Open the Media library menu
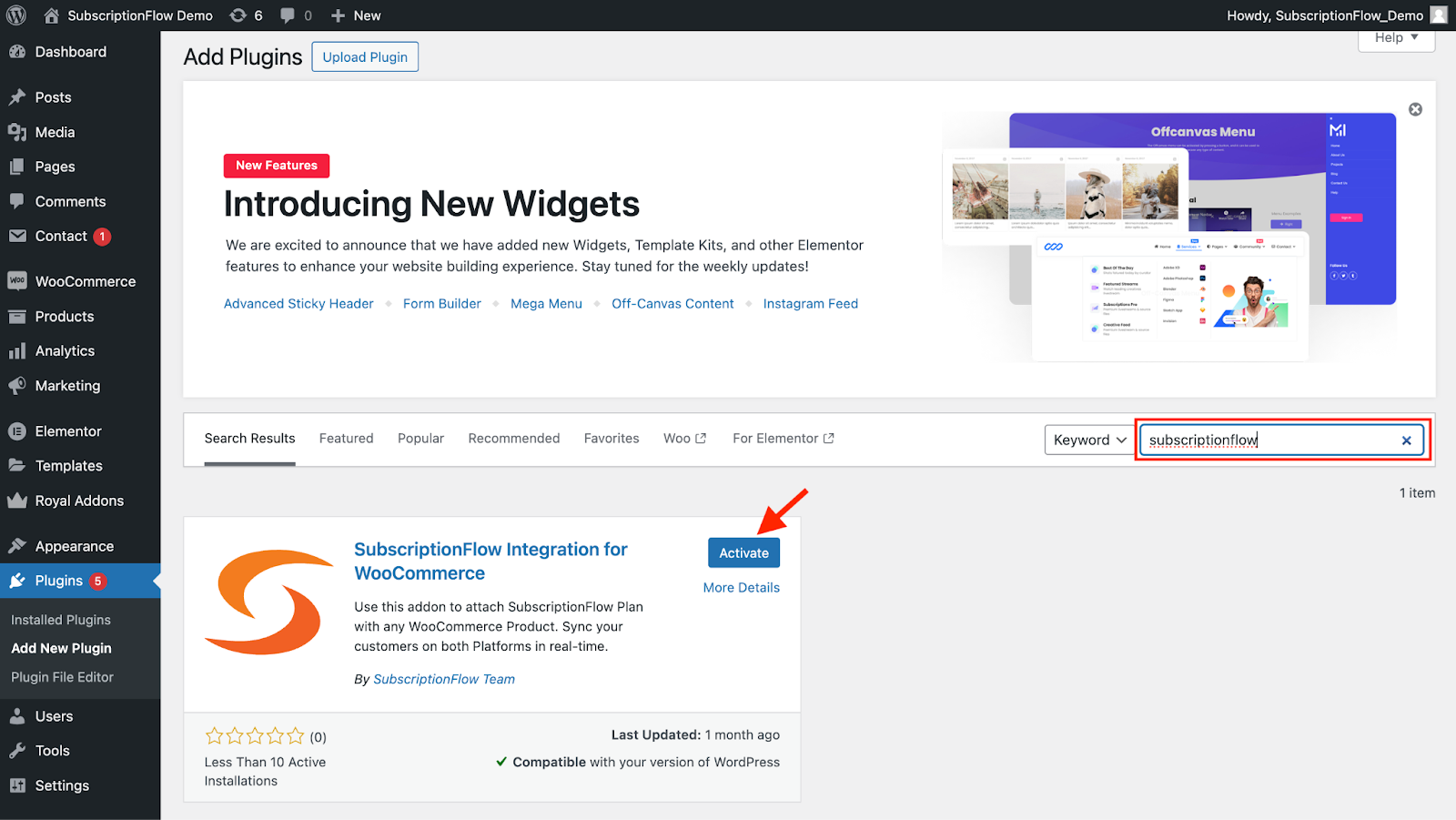 (x=80, y=132)
